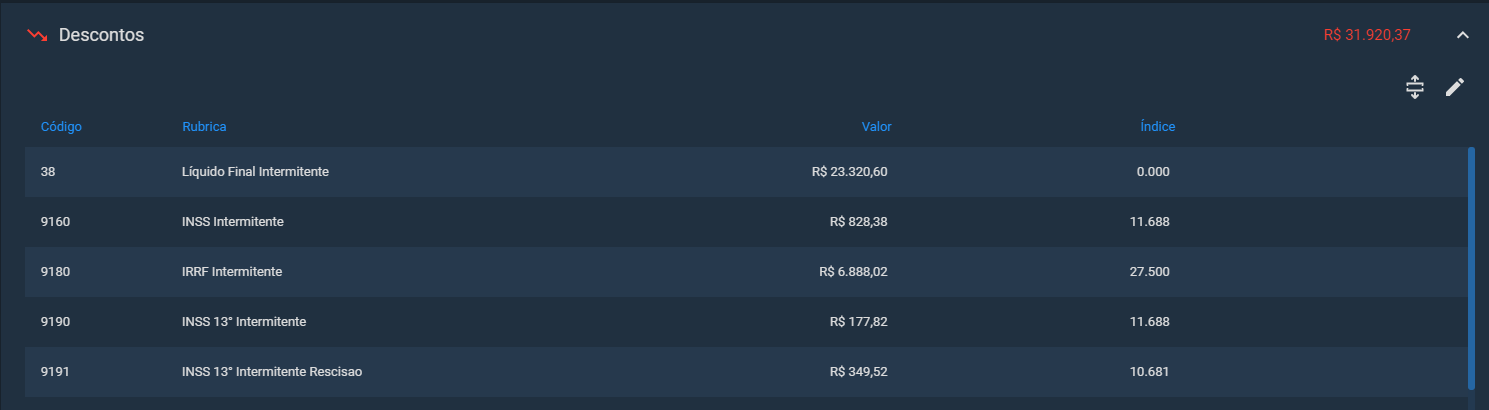The height and width of the screenshot is (410, 1489).
Task: Click the red trending-down Descontos icon
Action: [x=37, y=35]
